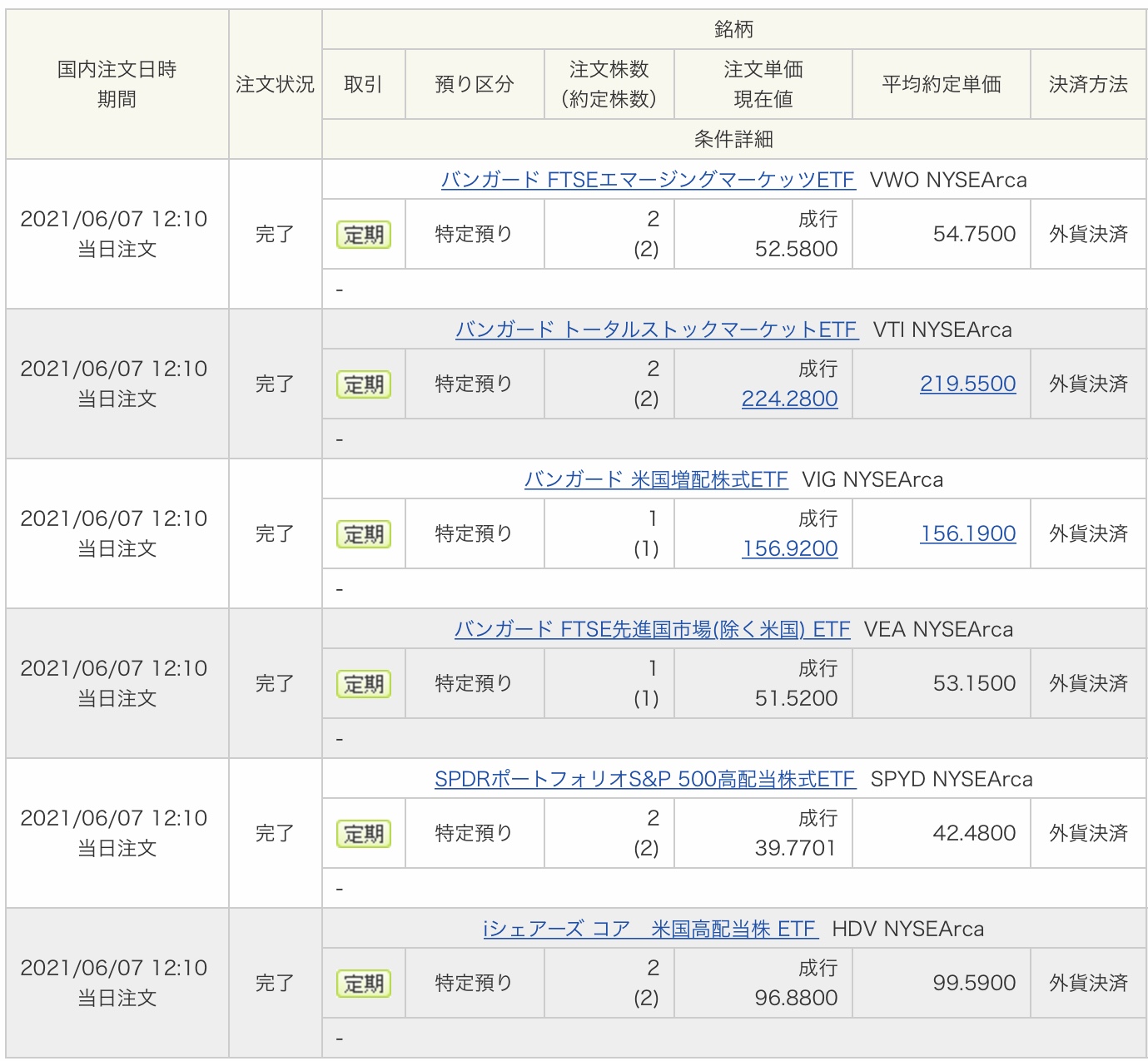Click 特定預り in the SPYD row
1148x1061 pixels.
(474, 833)
